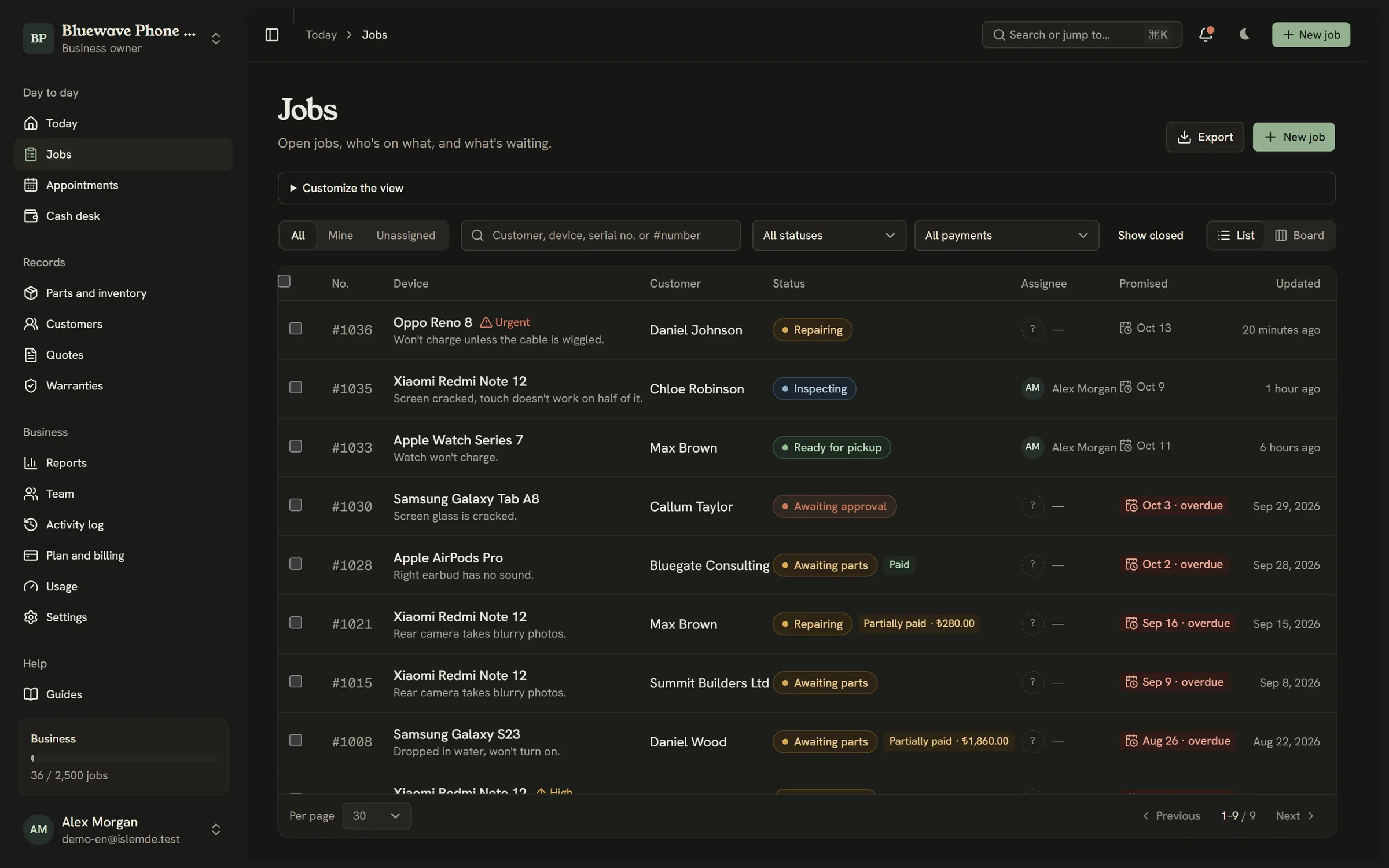Tick the checkbox for job #1036
Image resolution: width=1389 pixels, height=868 pixels.
click(296, 329)
